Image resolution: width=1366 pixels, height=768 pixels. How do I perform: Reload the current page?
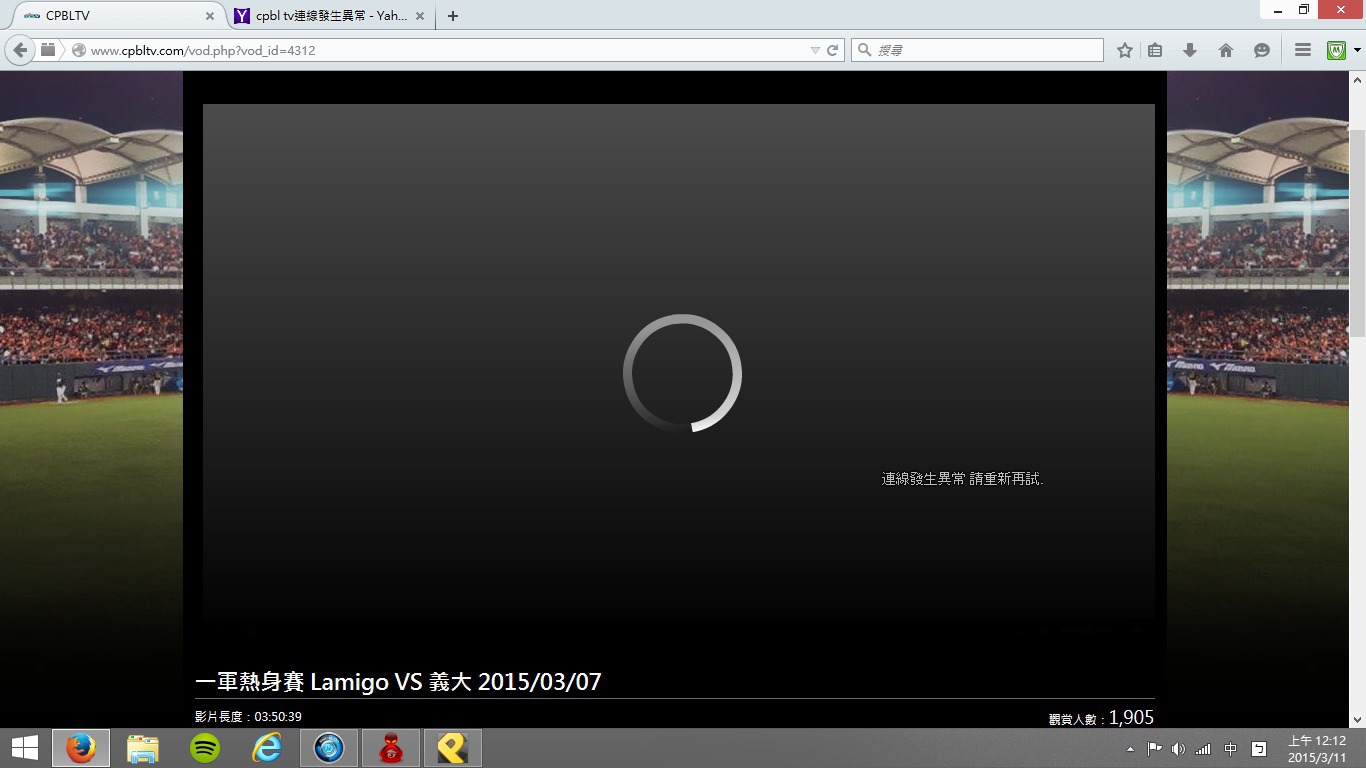pos(832,50)
